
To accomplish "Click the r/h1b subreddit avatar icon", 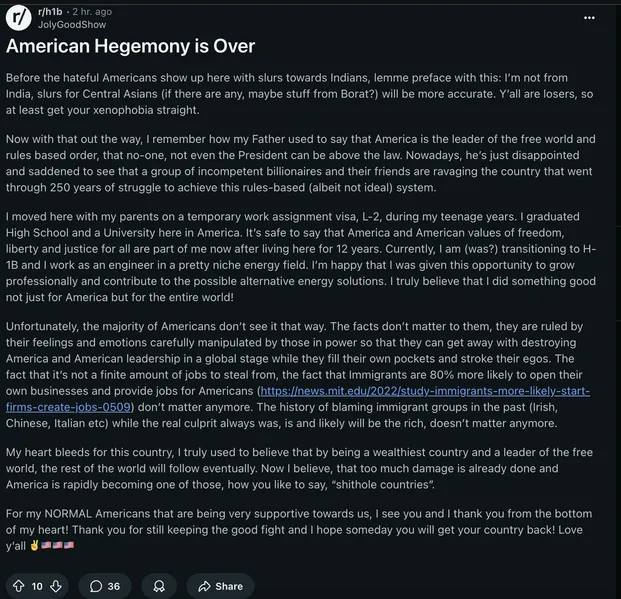I will click(17, 18).
